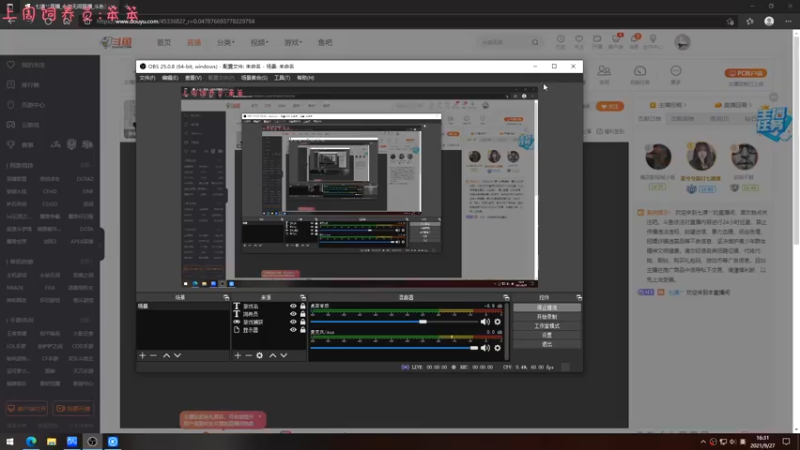
Task: Pop out the OBS Scenes dock icon
Action: 226,297
